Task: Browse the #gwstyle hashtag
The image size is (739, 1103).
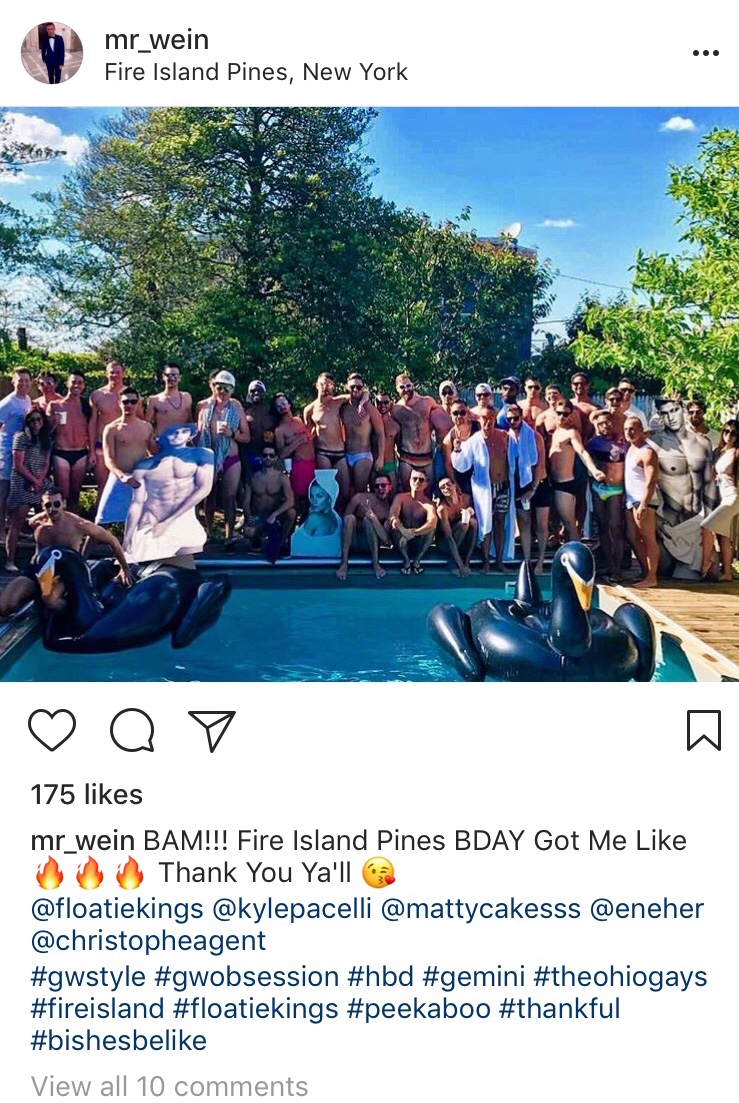Action: click(x=88, y=977)
